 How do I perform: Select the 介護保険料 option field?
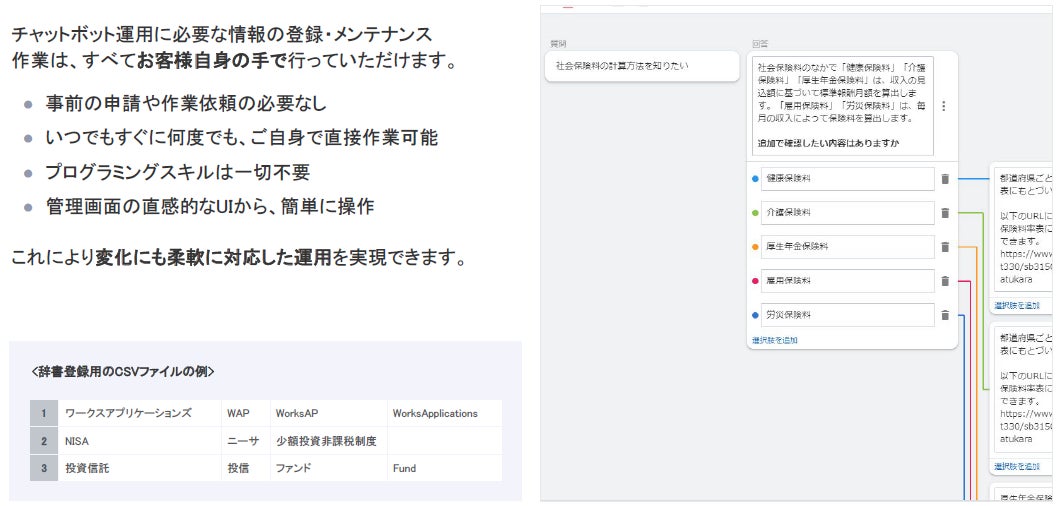[847, 213]
